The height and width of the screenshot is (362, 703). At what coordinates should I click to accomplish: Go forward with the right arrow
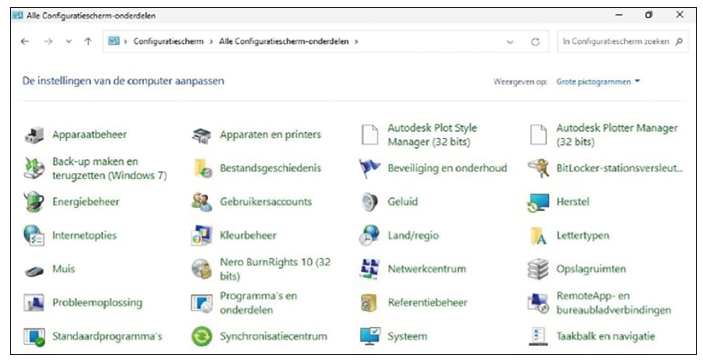click(x=48, y=41)
